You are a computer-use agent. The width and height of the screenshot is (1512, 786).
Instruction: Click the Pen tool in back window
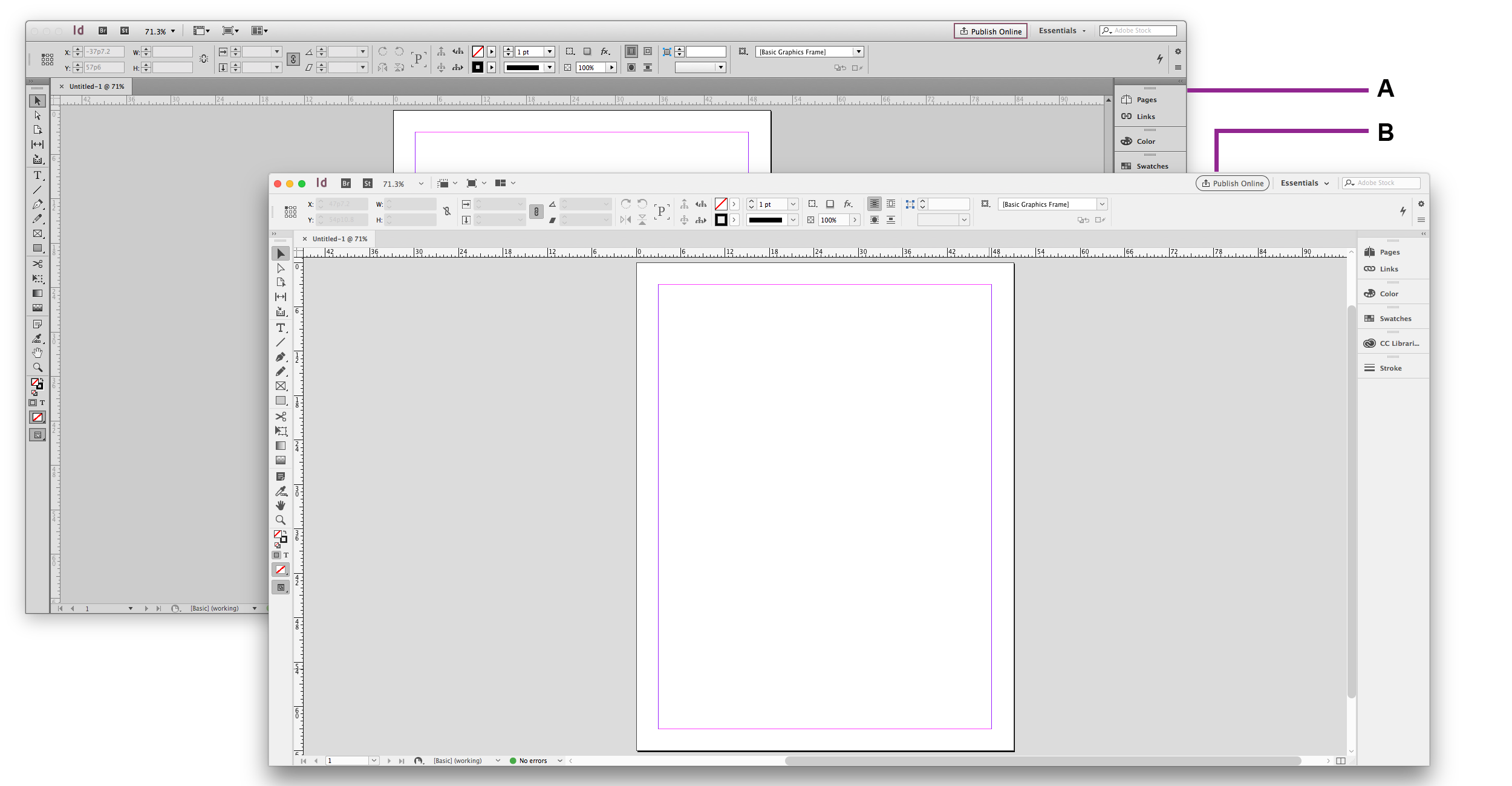pyautogui.click(x=37, y=204)
